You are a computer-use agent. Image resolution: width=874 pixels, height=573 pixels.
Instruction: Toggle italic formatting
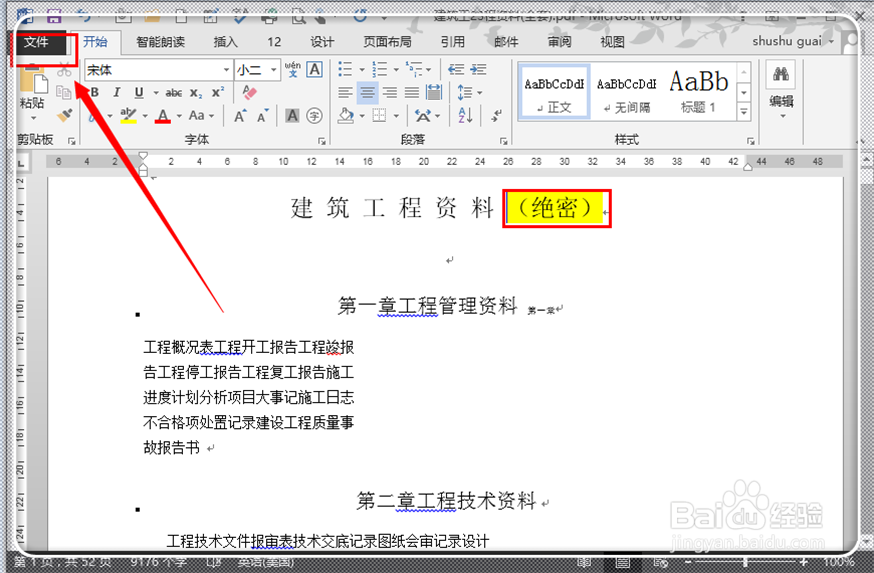pyautogui.click(x=116, y=93)
